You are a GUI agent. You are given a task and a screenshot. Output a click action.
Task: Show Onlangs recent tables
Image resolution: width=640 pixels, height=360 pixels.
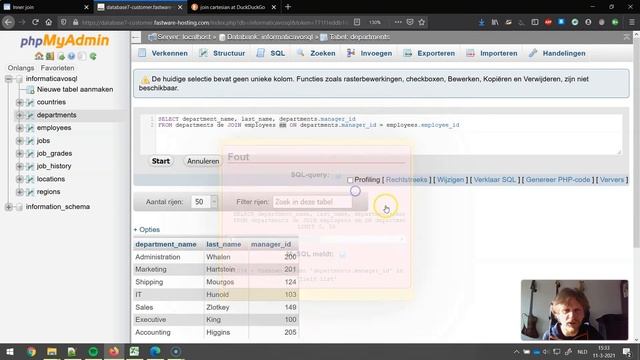21,68
